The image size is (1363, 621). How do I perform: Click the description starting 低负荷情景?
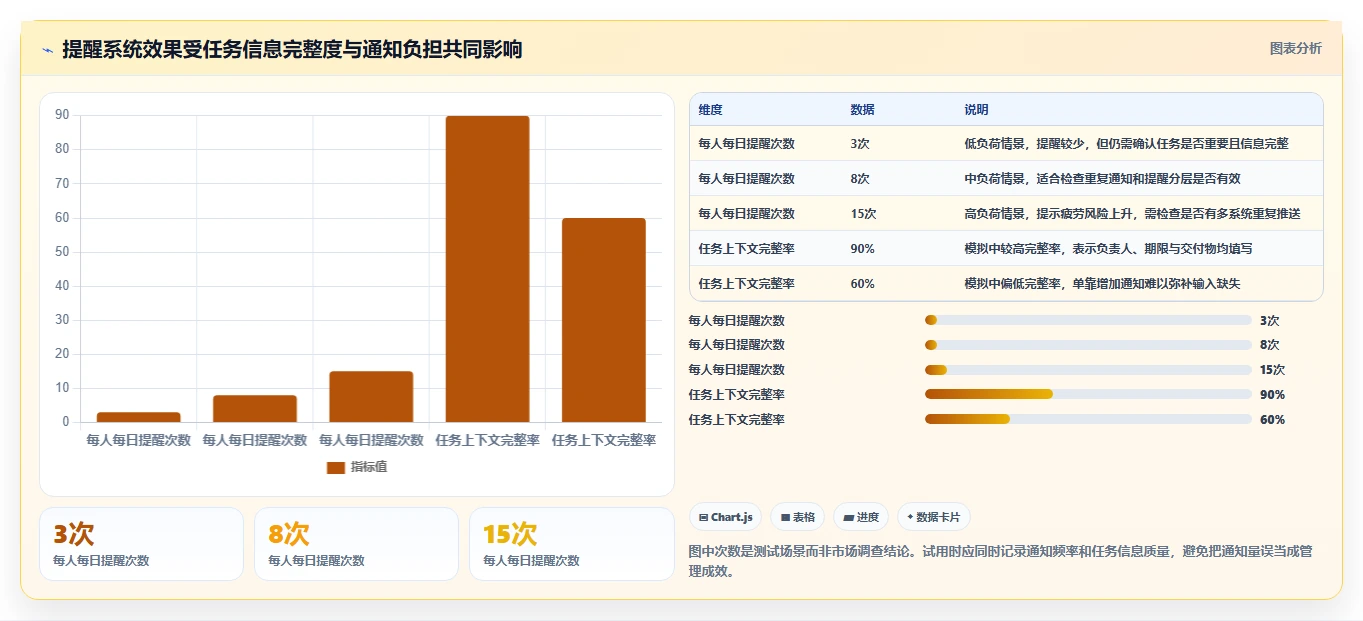(x=1126, y=143)
